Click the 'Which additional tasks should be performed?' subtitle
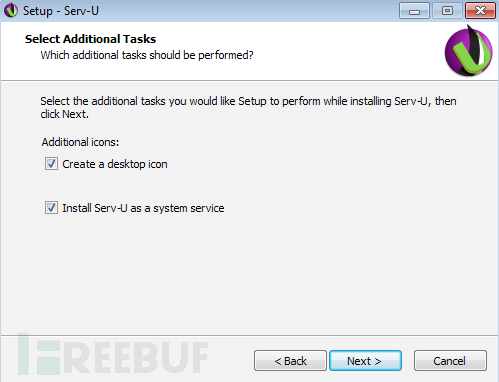 click(147, 55)
